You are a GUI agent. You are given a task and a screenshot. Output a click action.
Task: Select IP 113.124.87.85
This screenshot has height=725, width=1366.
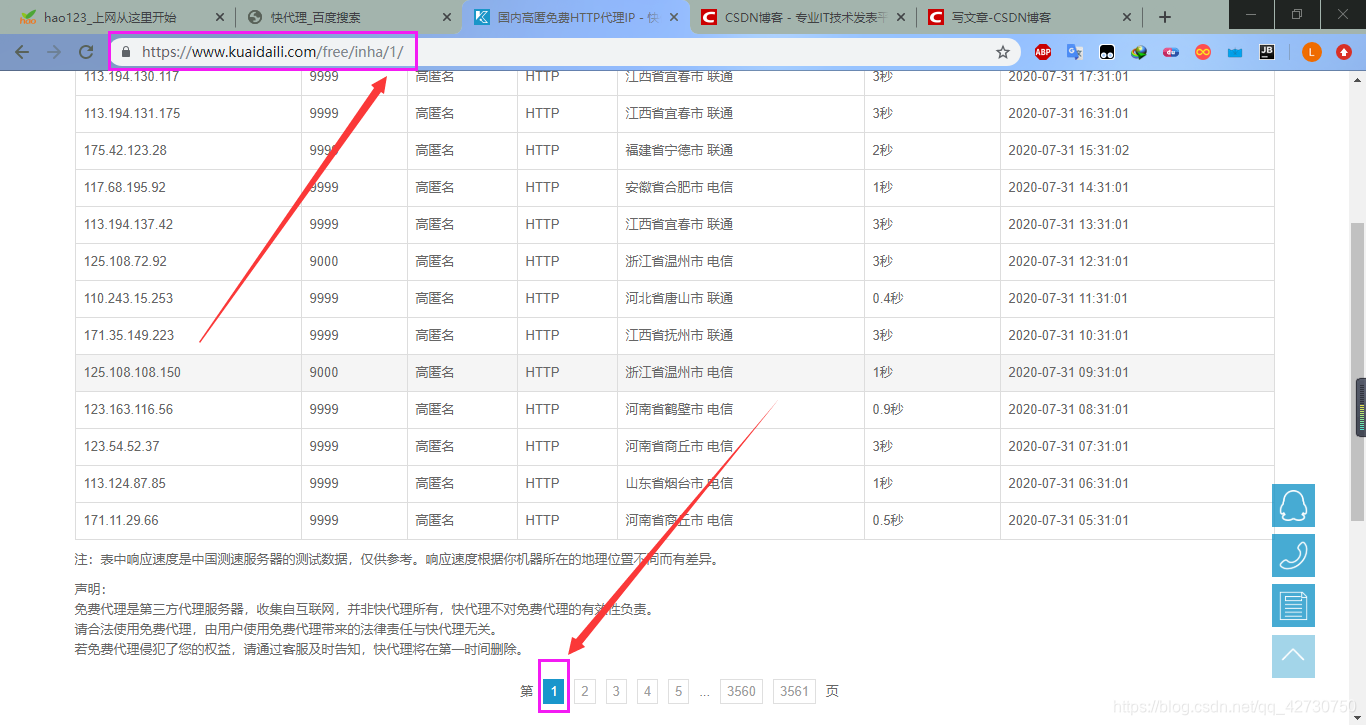pyautogui.click(x=125, y=483)
